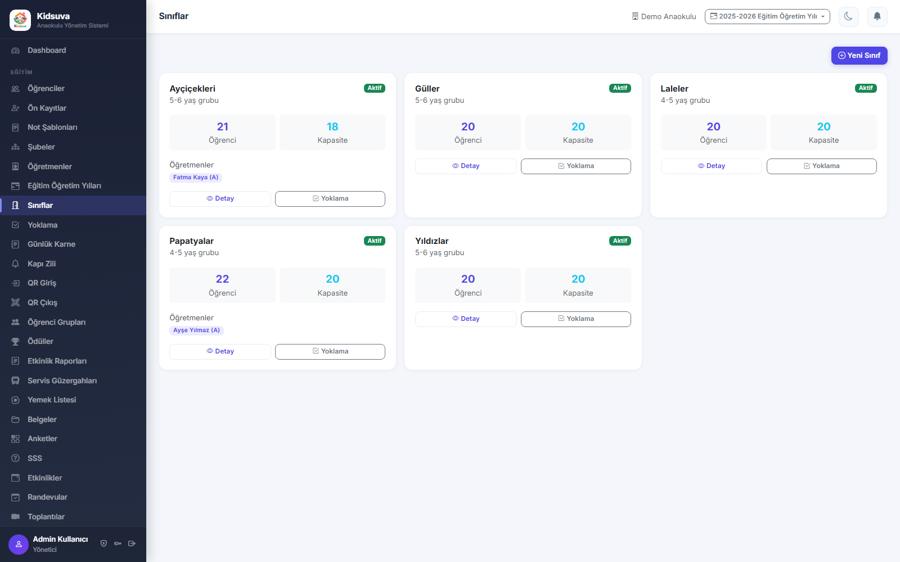
Task: Click the Laleler class title
Action: click(x=674, y=89)
